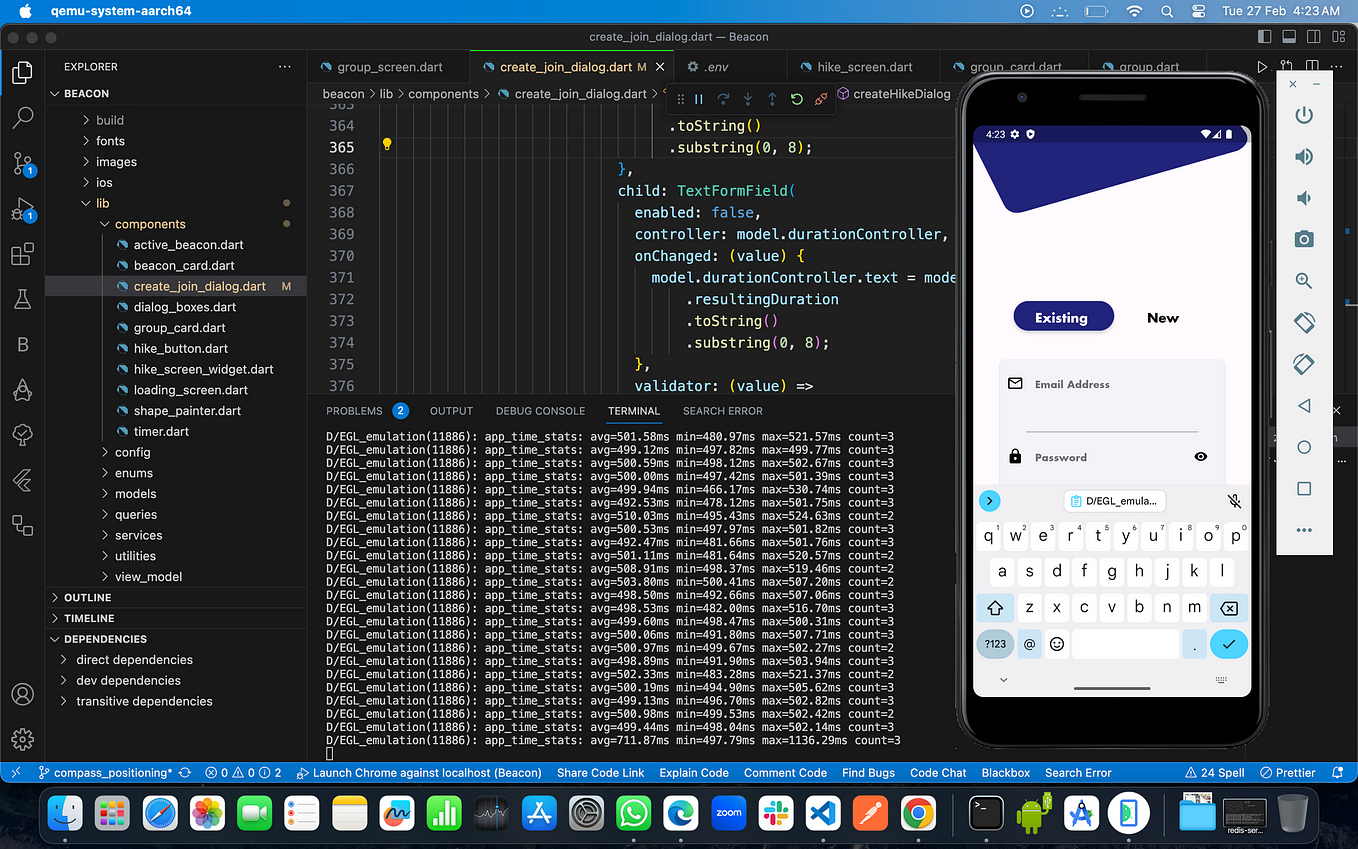Click the emulator zoom magnifier icon
This screenshot has height=849, width=1358.
coord(1304,281)
